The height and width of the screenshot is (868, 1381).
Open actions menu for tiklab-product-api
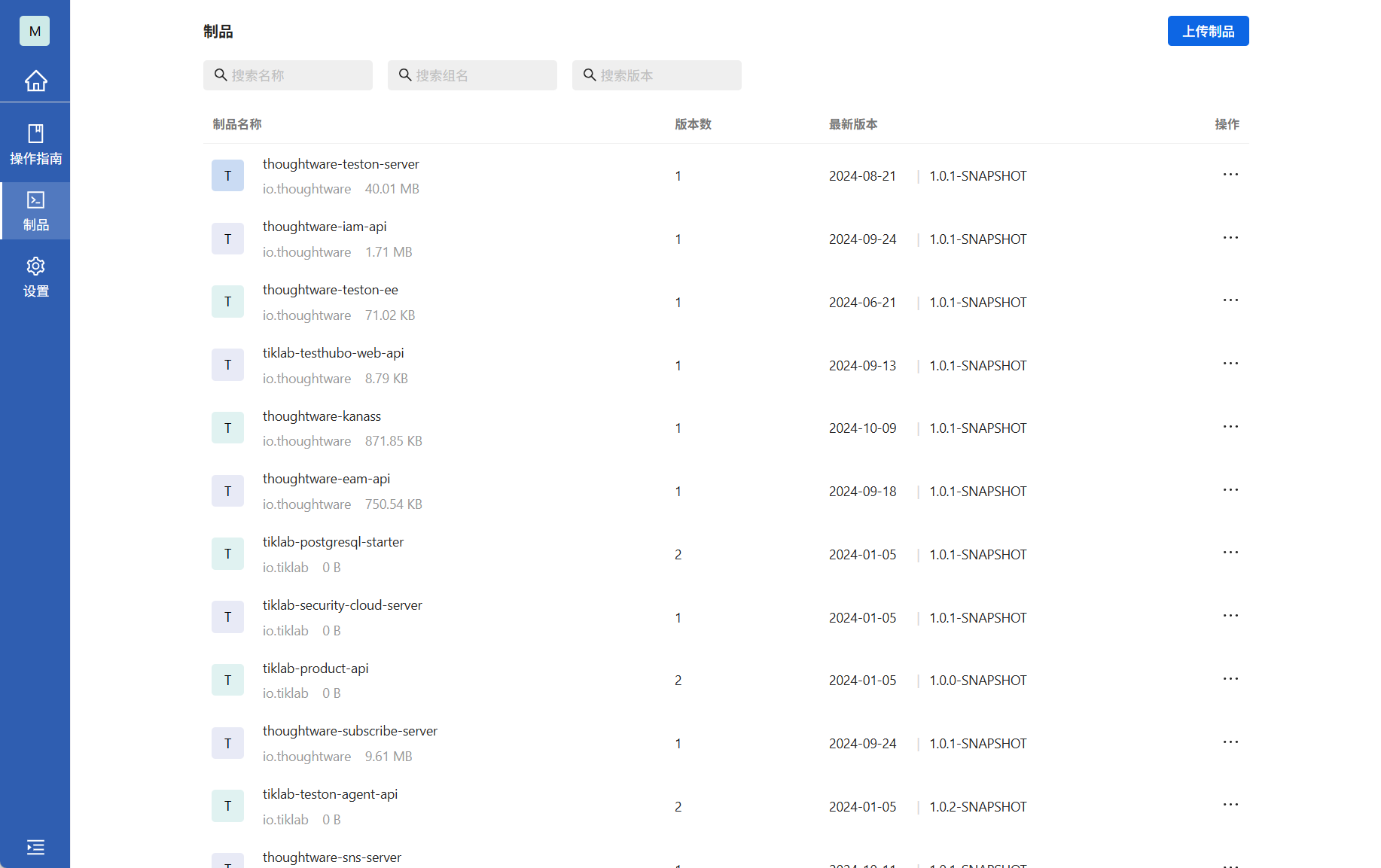(x=1230, y=679)
